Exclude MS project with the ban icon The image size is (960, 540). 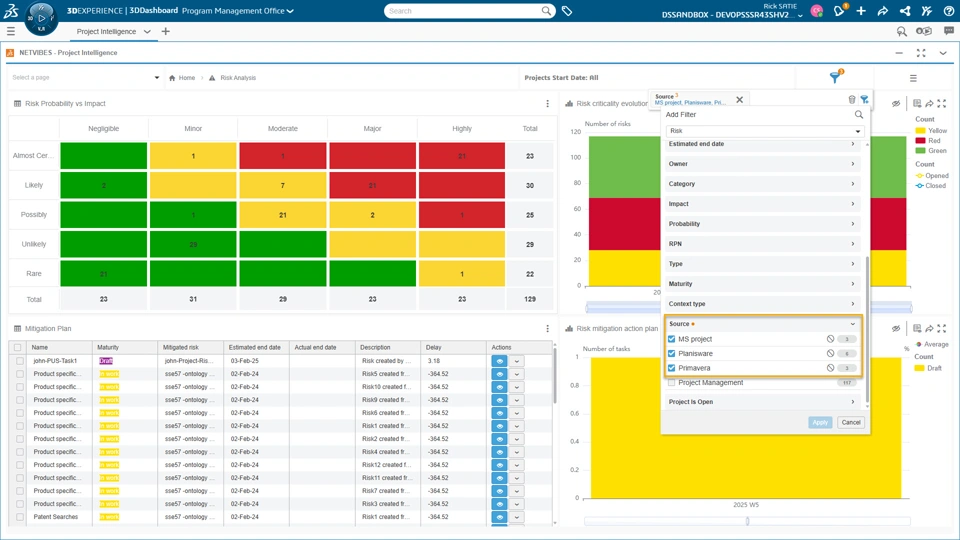point(830,339)
